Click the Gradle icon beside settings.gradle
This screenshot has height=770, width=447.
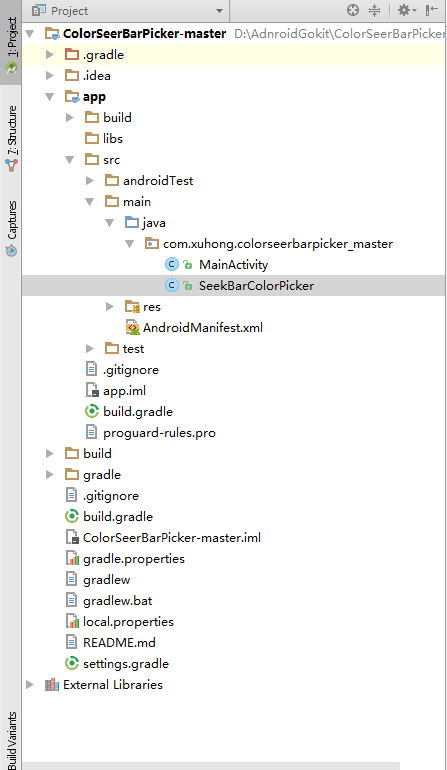pos(72,663)
